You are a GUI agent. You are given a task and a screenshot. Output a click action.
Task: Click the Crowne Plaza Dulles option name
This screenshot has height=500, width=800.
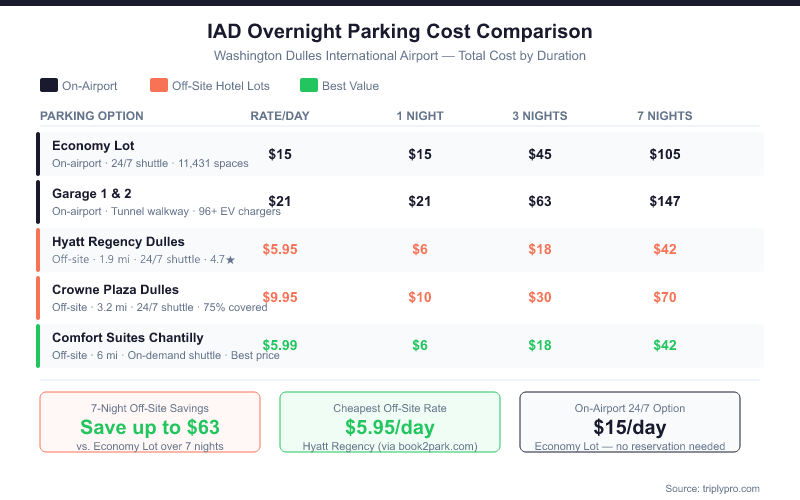click(115, 290)
